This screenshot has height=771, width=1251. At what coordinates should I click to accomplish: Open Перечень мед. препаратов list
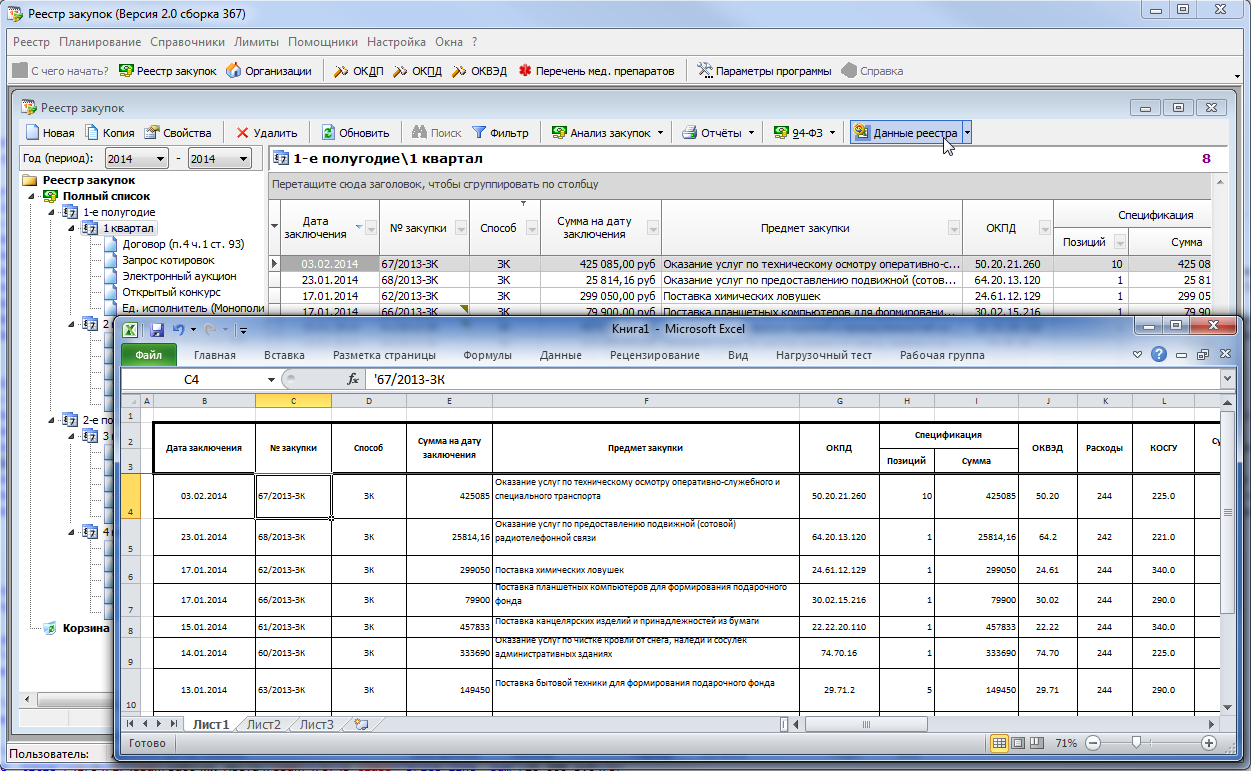click(525, 71)
